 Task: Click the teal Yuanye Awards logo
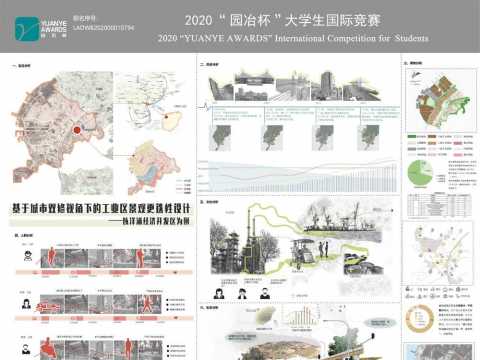click(27, 29)
